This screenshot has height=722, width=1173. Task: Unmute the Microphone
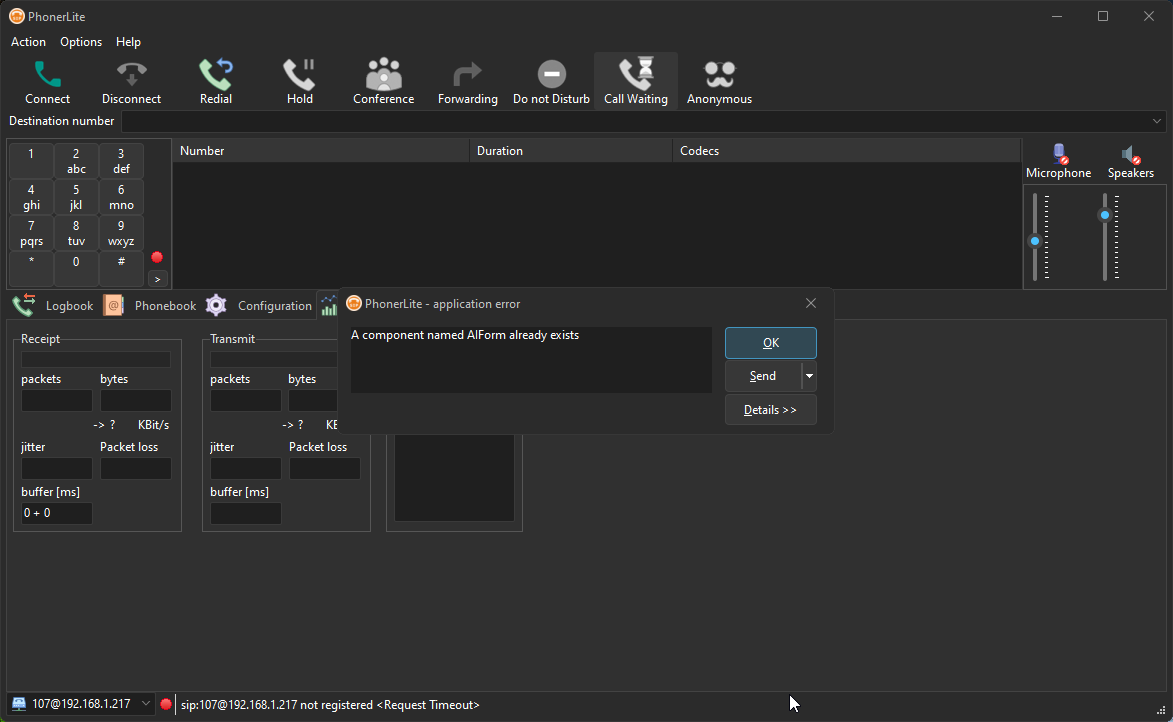[x=1058, y=155]
